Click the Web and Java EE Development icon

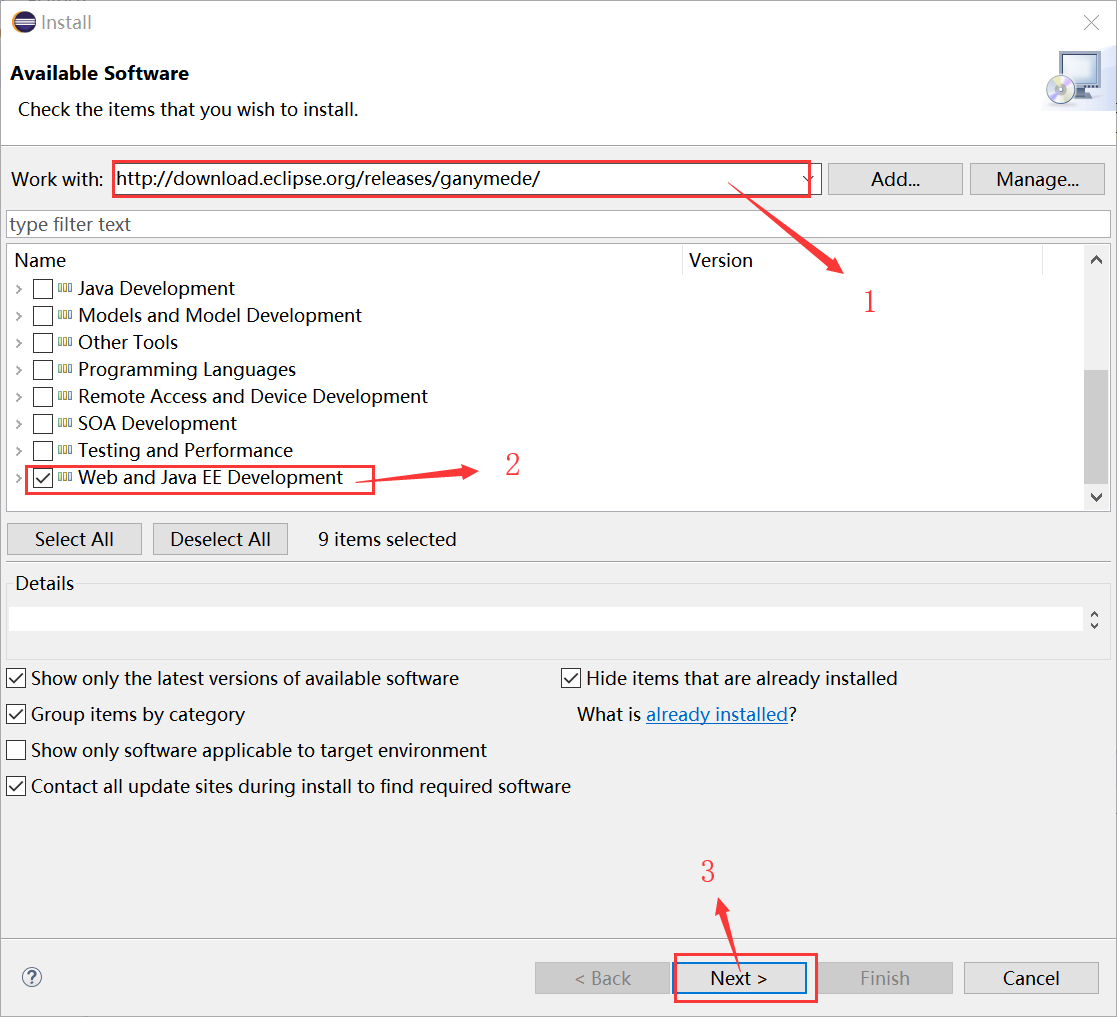tap(65, 477)
